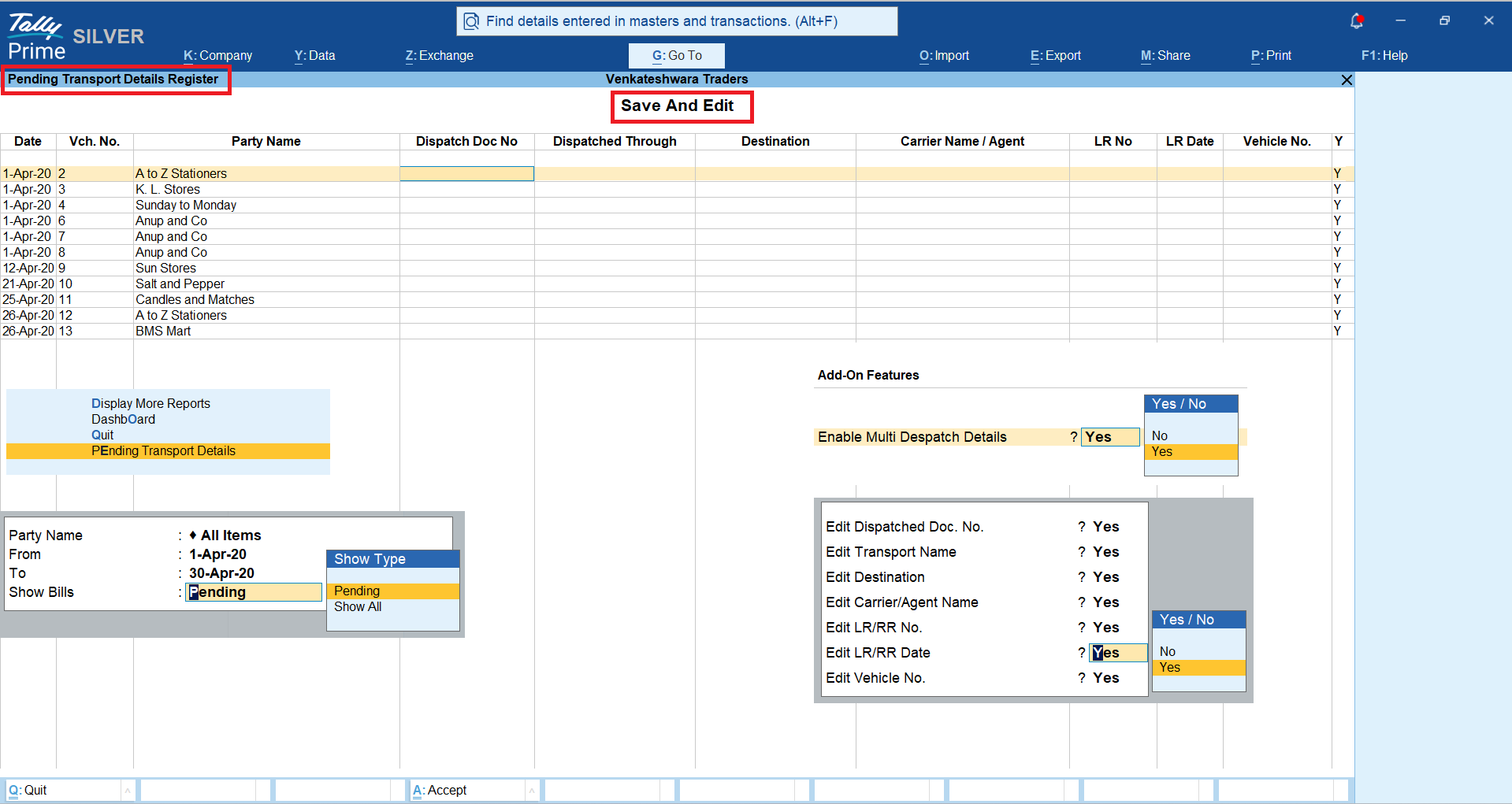Click the Dispatched Through column header
The height and width of the screenshot is (804, 1512).
[x=615, y=142]
